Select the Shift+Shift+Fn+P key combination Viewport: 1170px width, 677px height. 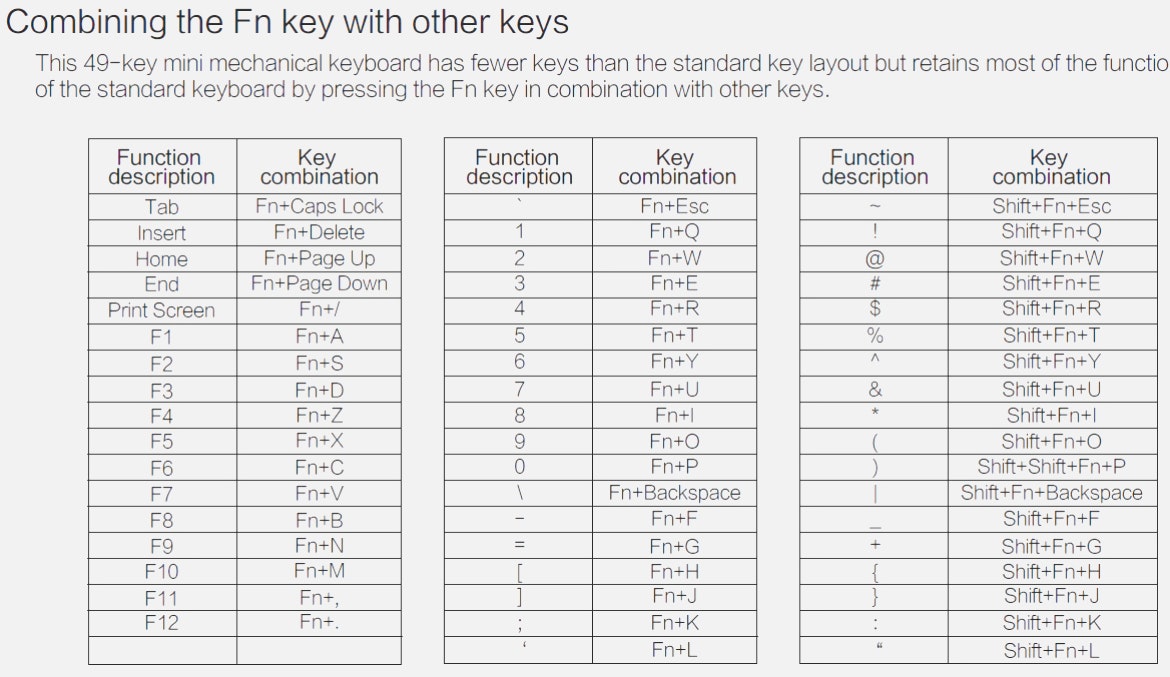pos(1051,467)
